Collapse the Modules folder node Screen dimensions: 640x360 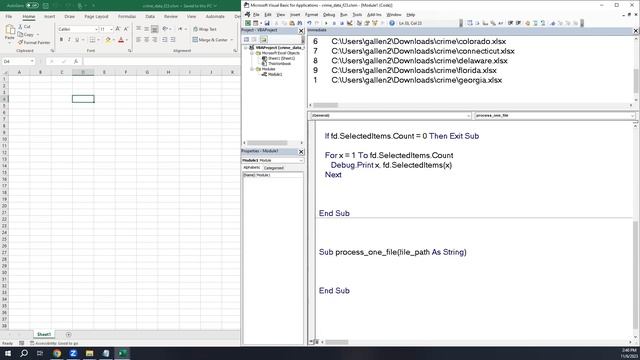coord(252,69)
